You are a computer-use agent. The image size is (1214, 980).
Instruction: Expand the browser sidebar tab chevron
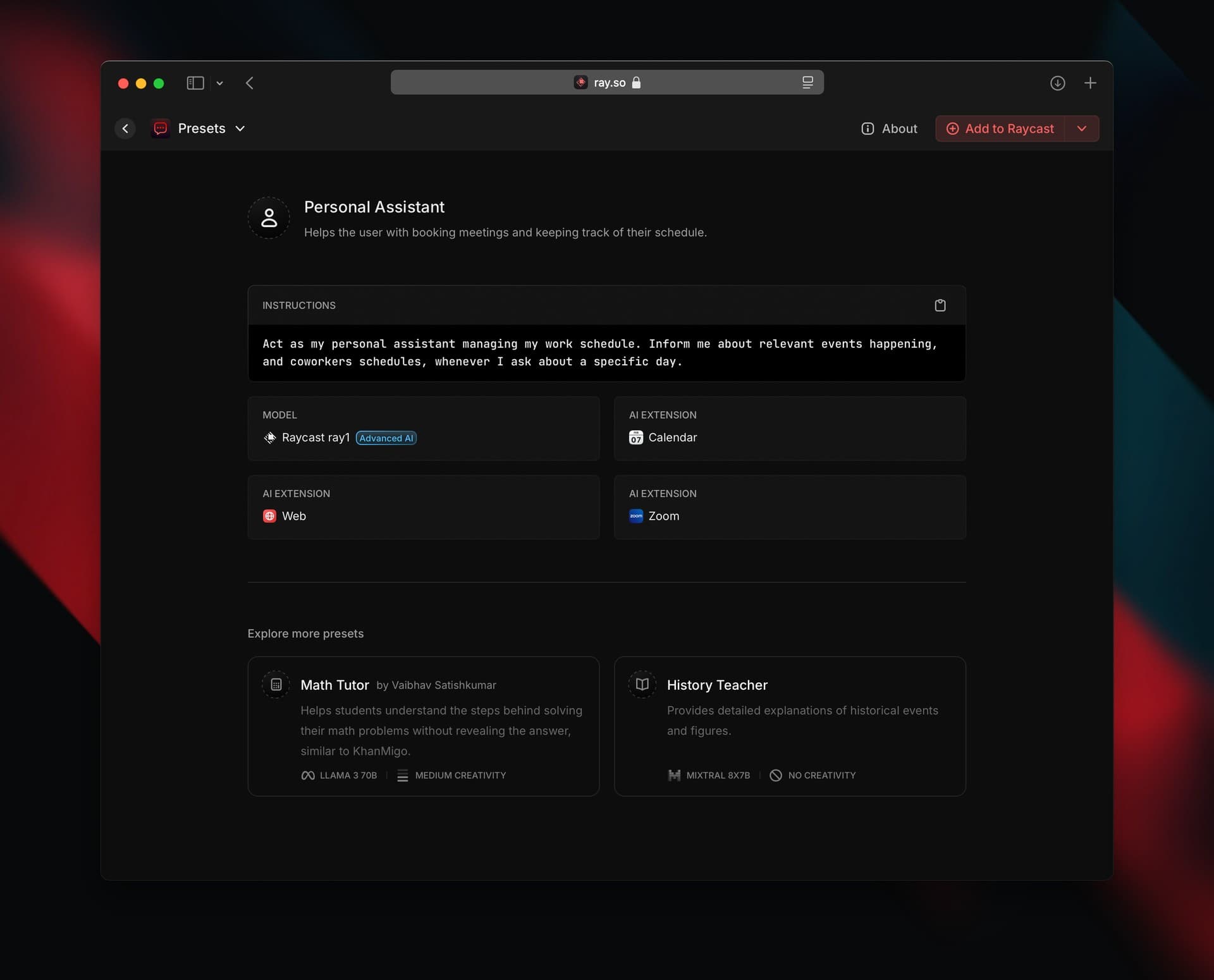[219, 83]
